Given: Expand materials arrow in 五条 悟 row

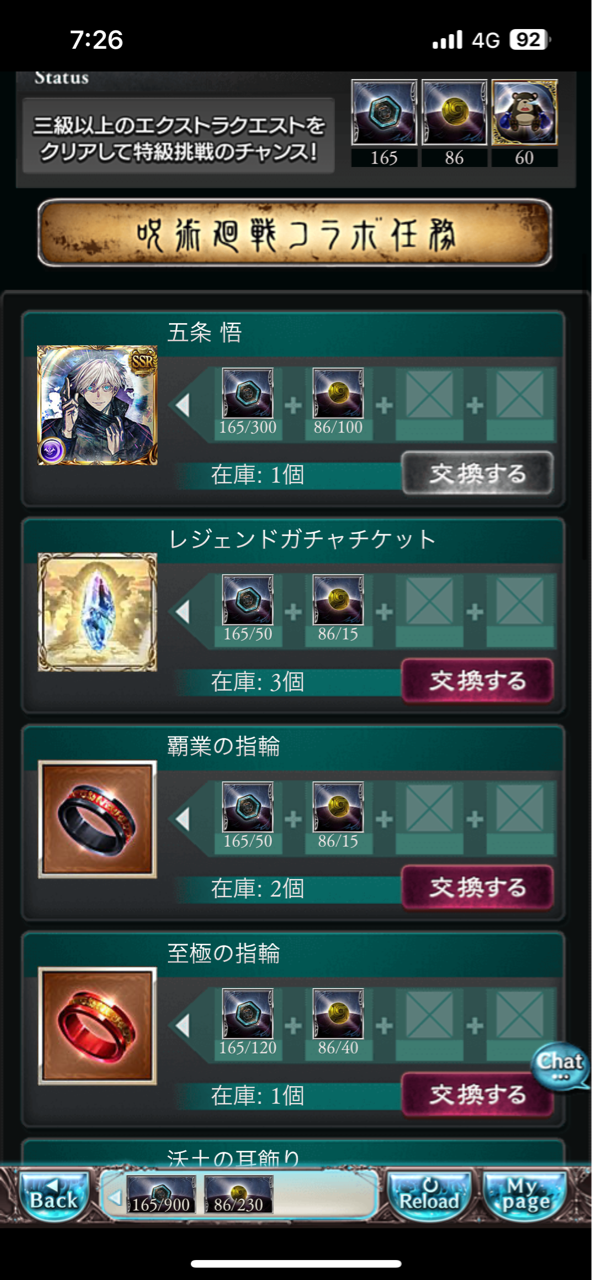Looking at the screenshot, I should tap(183, 405).
